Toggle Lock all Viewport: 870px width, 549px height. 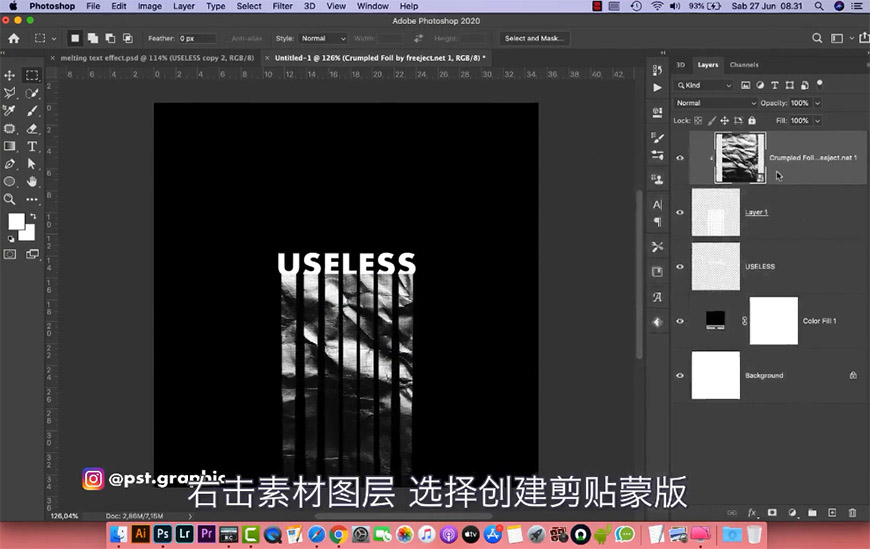752,120
